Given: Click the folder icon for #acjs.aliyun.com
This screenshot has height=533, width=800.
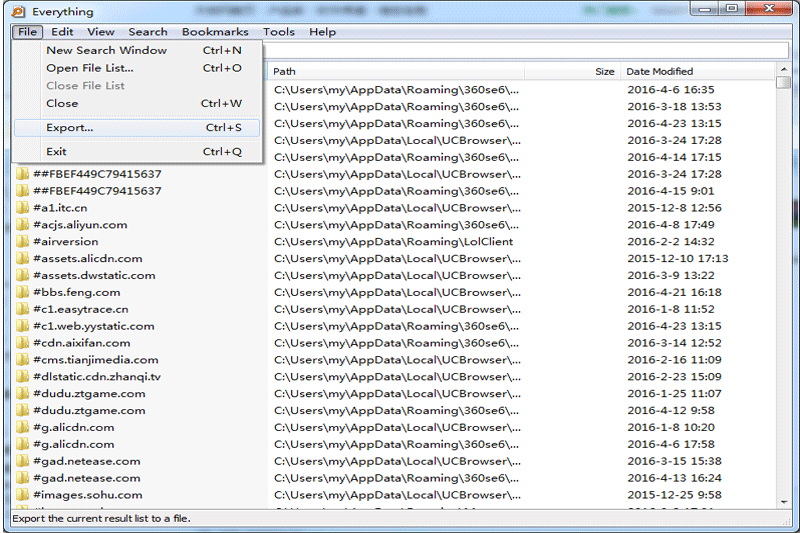Looking at the screenshot, I should [x=22, y=225].
